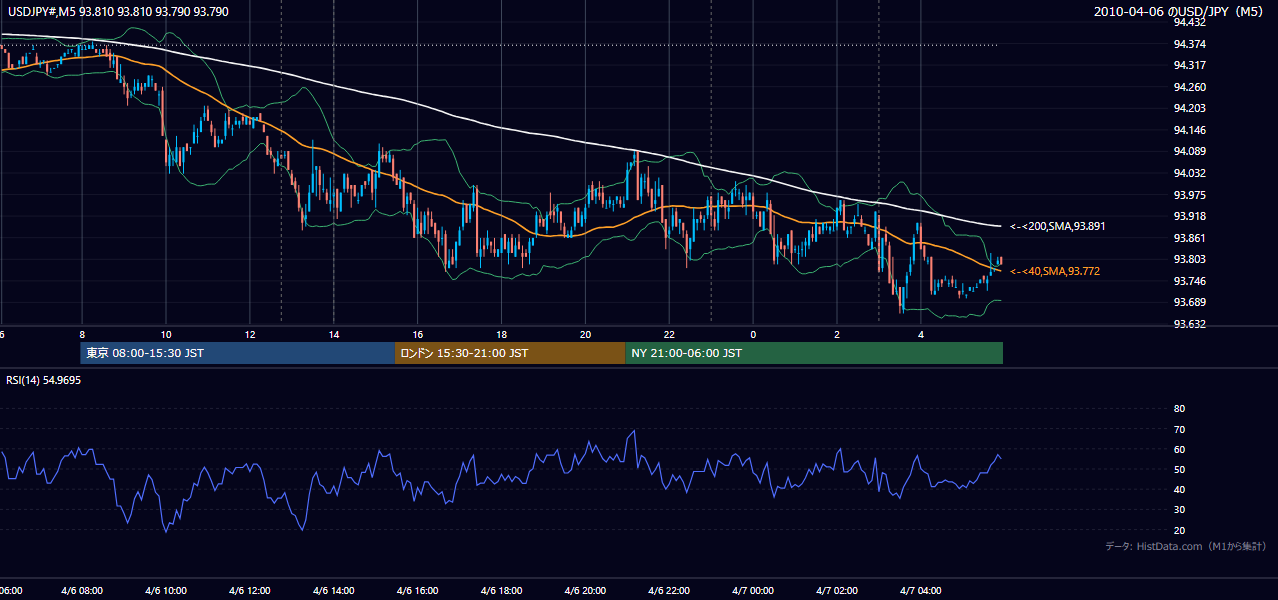This screenshot has width=1278, height=600.
Task: Select the NY 21:00-06:00 JST session bar
Action: click(x=814, y=353)
